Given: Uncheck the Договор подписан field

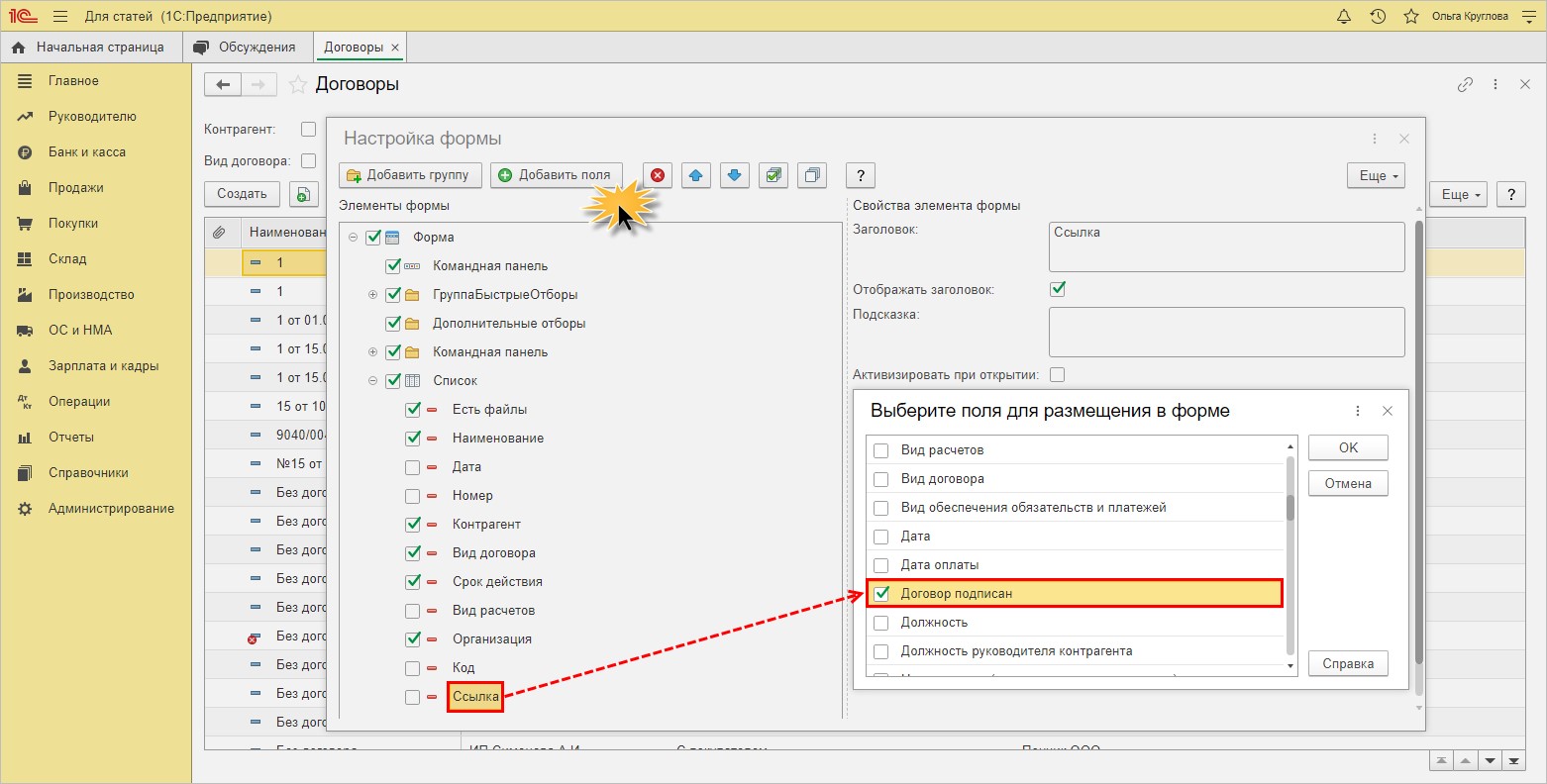Looking at the screenshot, I should tap(880, 594).
